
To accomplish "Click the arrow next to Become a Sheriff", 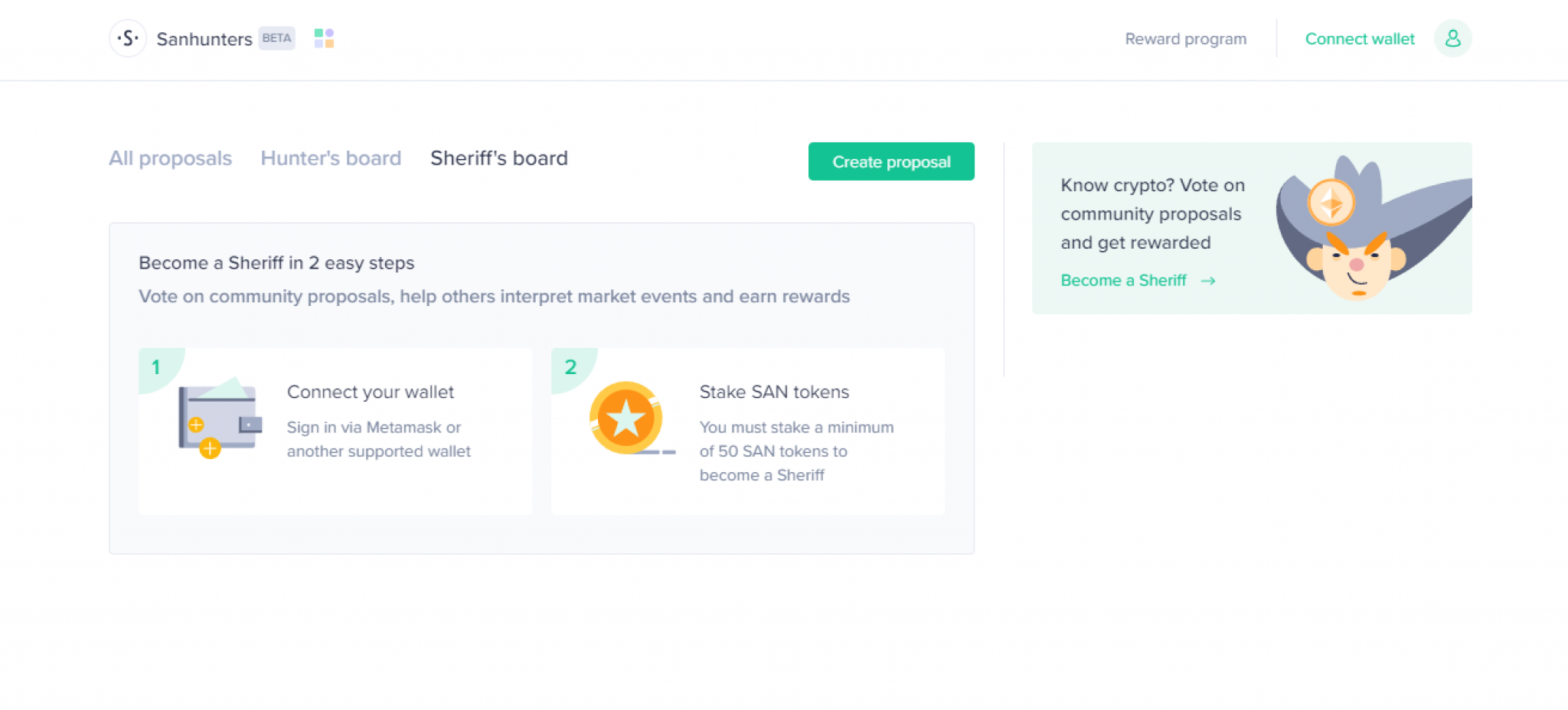I will (1208, 281).
